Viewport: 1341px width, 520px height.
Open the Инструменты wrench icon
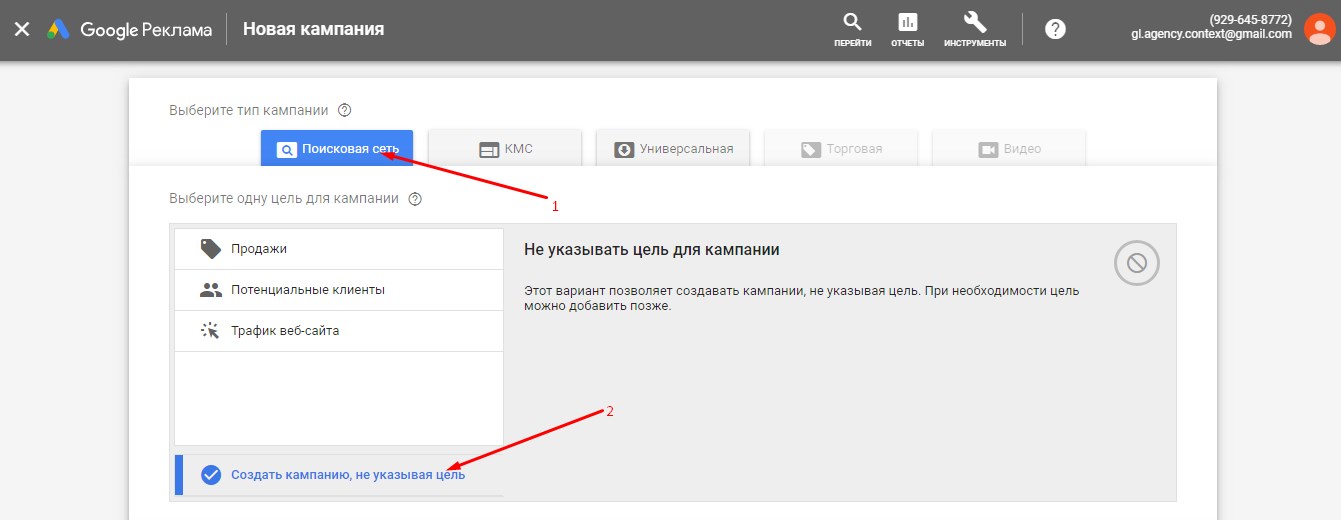coord(974,30)
